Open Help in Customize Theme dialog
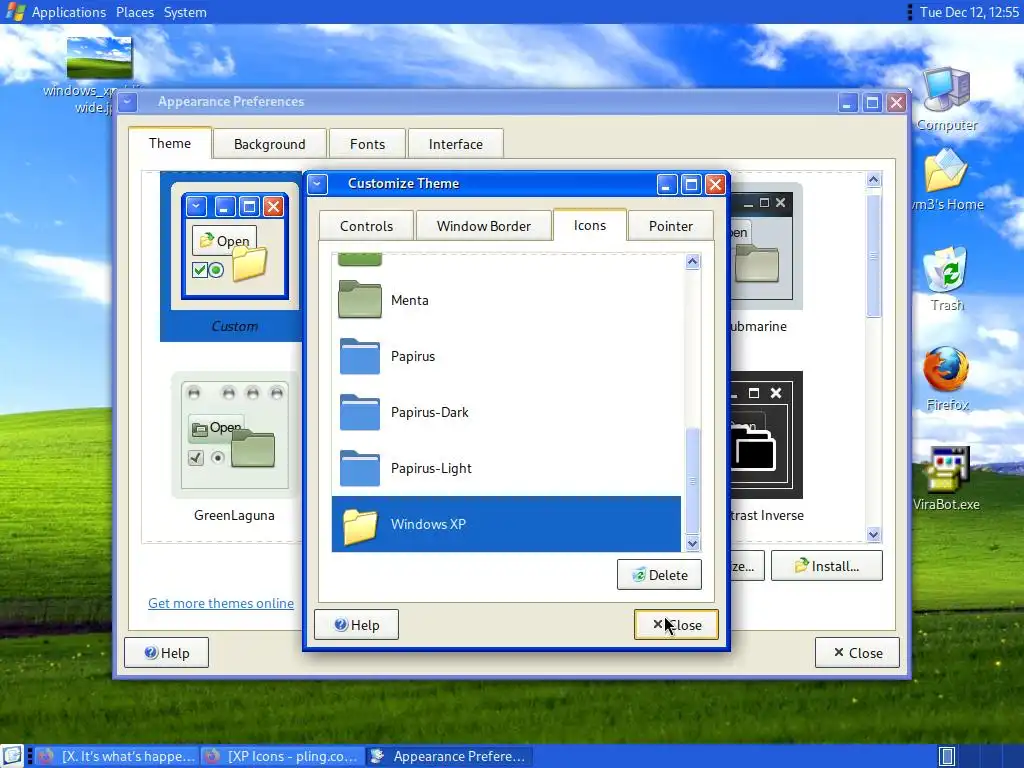This screenshot has height=768, width=1024. pyautogui.click(x=357, y=625)
